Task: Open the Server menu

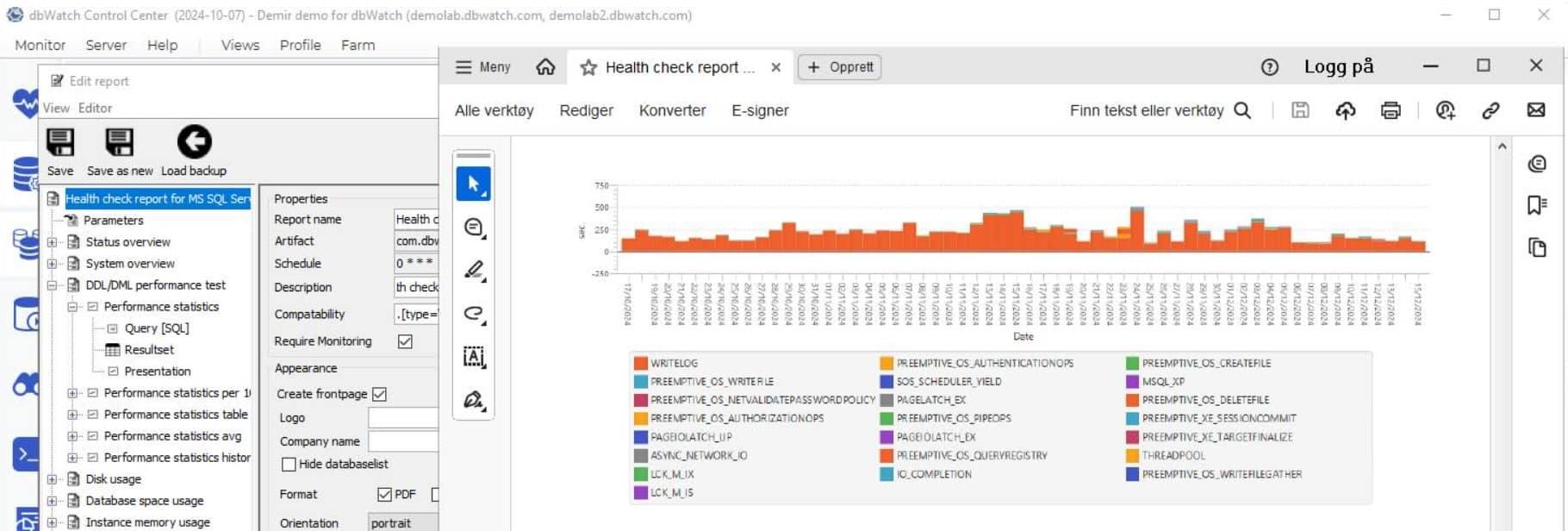Action: pyautogui.click(x=106, y=46)
